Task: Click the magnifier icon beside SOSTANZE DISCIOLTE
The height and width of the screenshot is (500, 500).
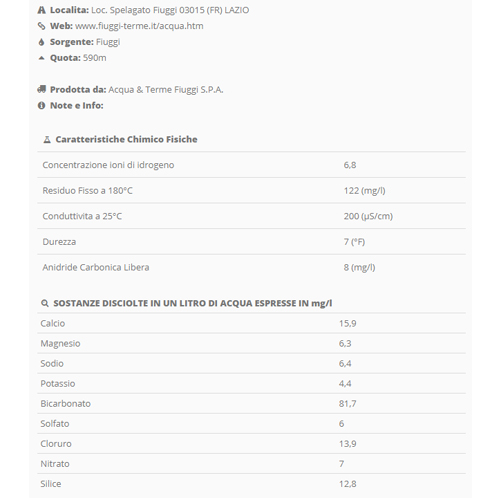Action: pyautogui.click(x=45, y=303)
